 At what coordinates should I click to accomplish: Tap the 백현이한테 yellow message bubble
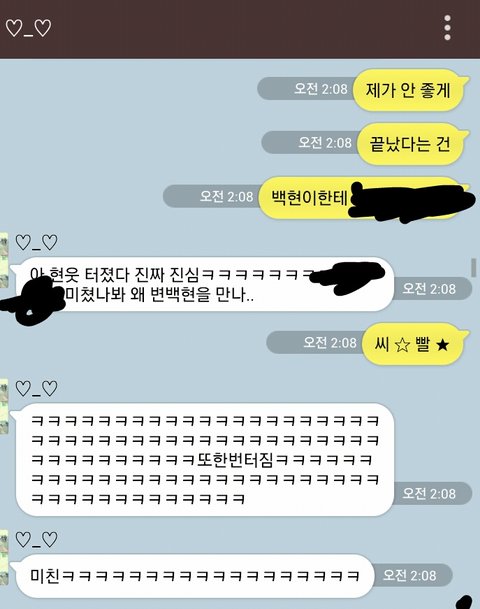coord(363,198)
